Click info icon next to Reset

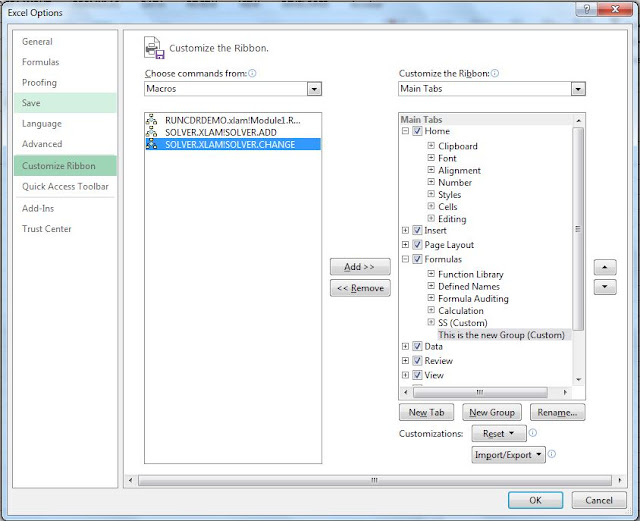click(x=533, y=433)
